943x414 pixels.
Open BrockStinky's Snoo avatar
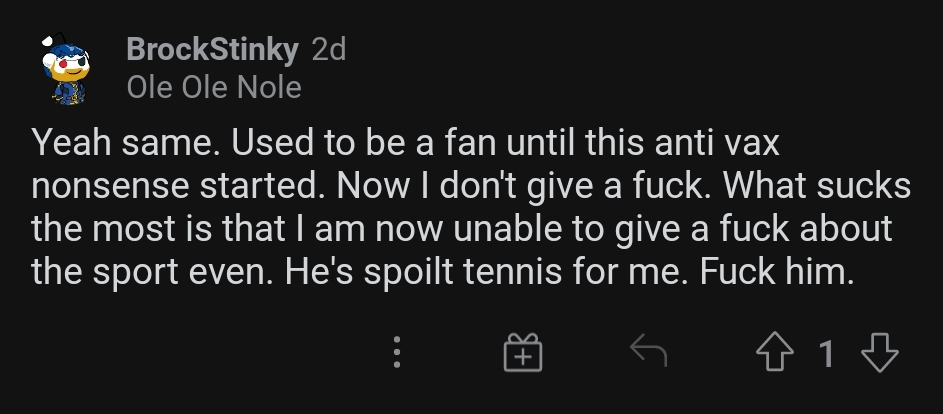[x=66, y=69]
